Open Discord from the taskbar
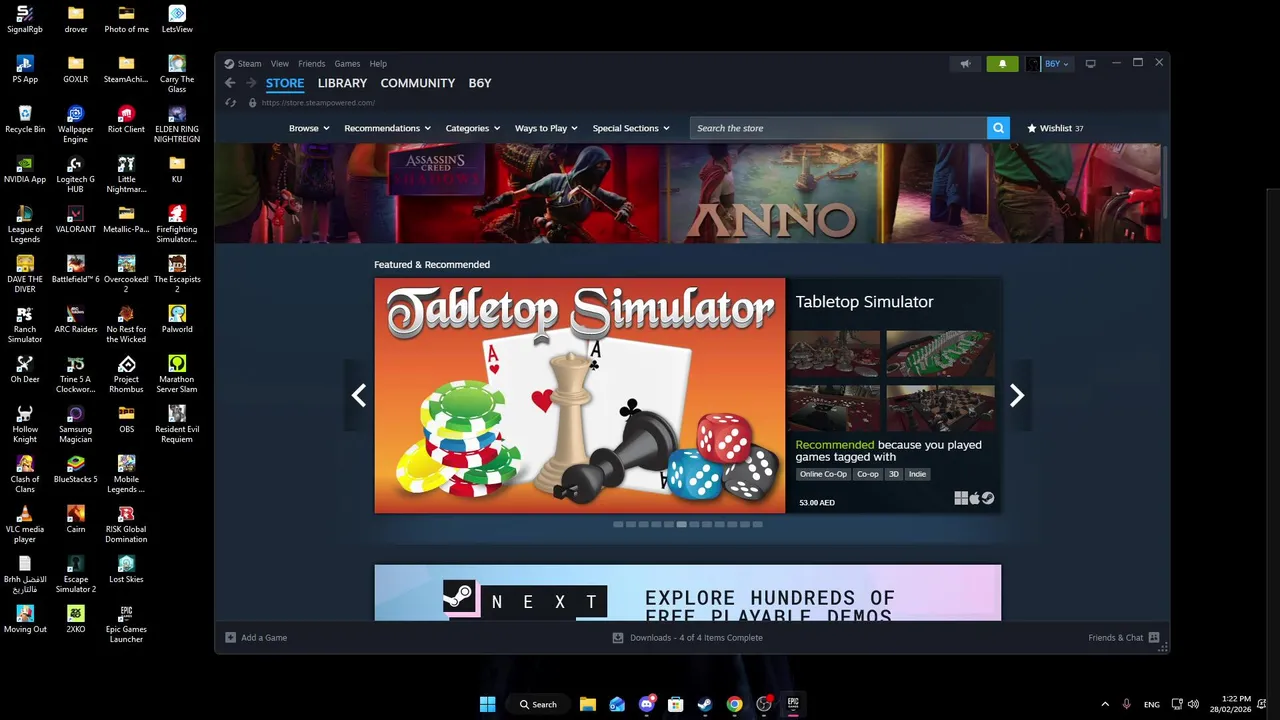The height and width of the screenshot is (720, 1280). [x=646, y=704]
